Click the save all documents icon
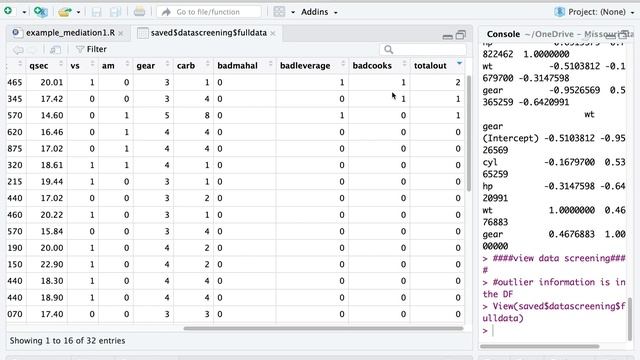Viewport: 640px width, 360px height. [x=116, y=12]
